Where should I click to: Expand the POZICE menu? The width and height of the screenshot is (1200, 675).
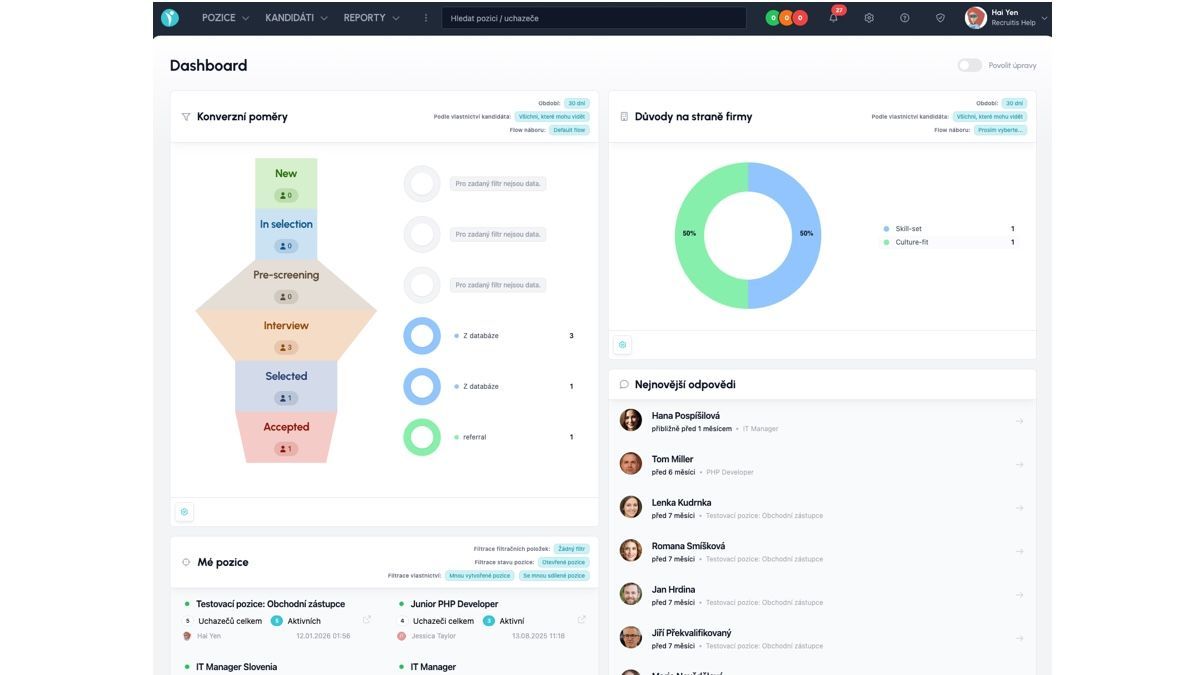click(x=225, y=18)
